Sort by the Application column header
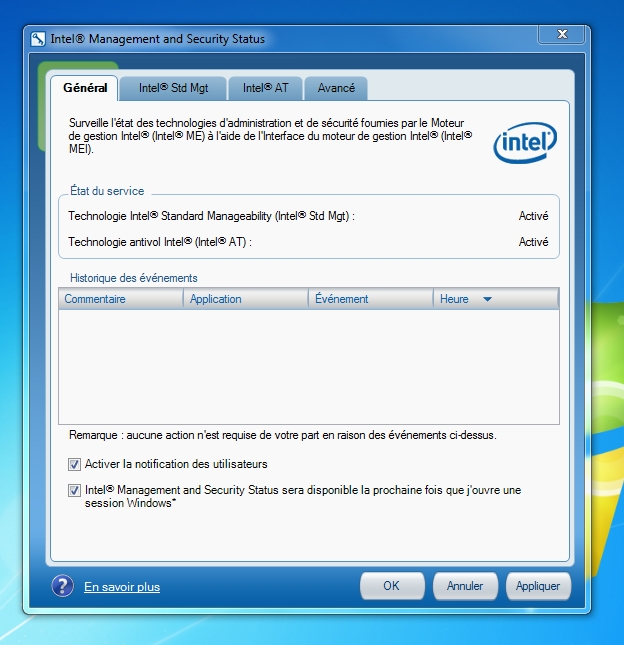This screenshot has height=645, width=624. coord(246,299)
